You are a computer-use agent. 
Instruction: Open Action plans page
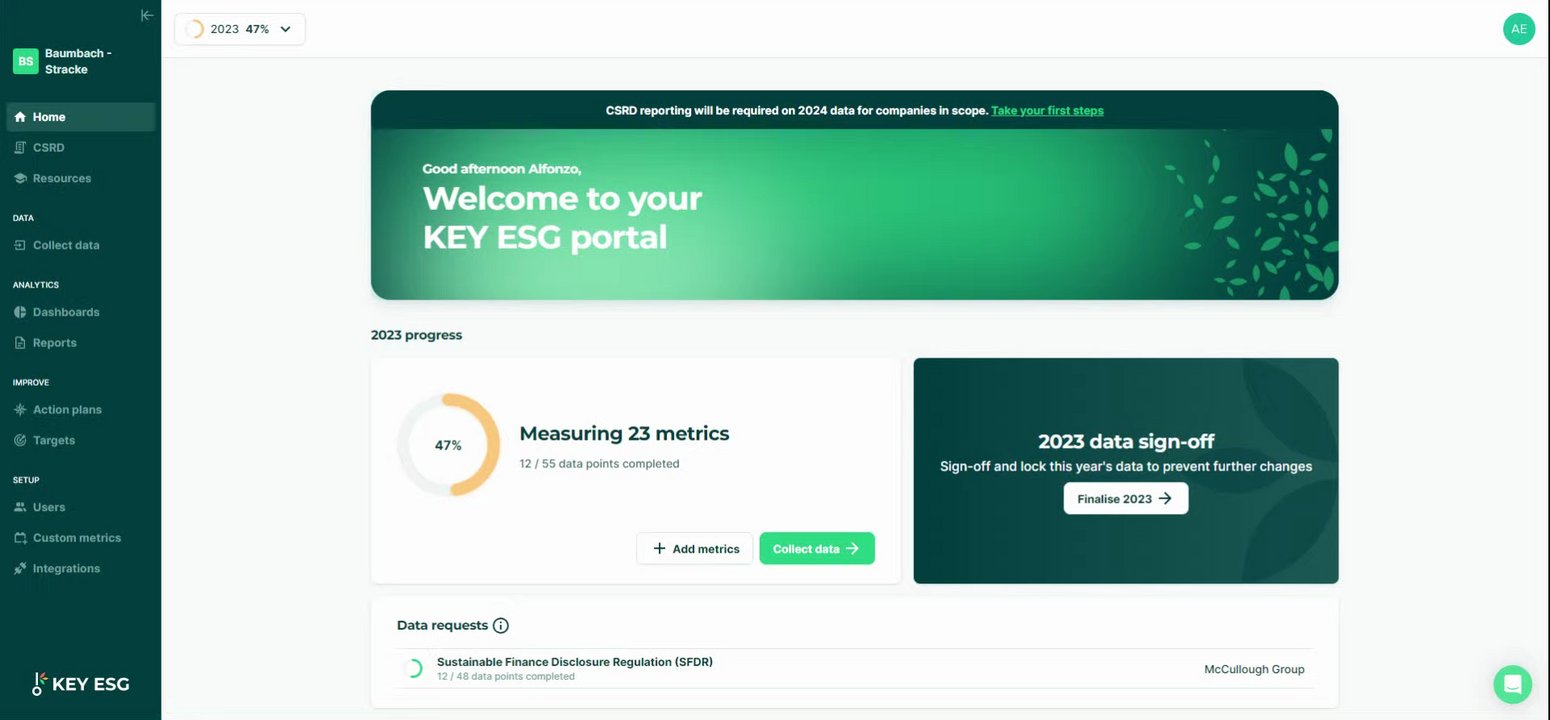(x=80, y=409)
